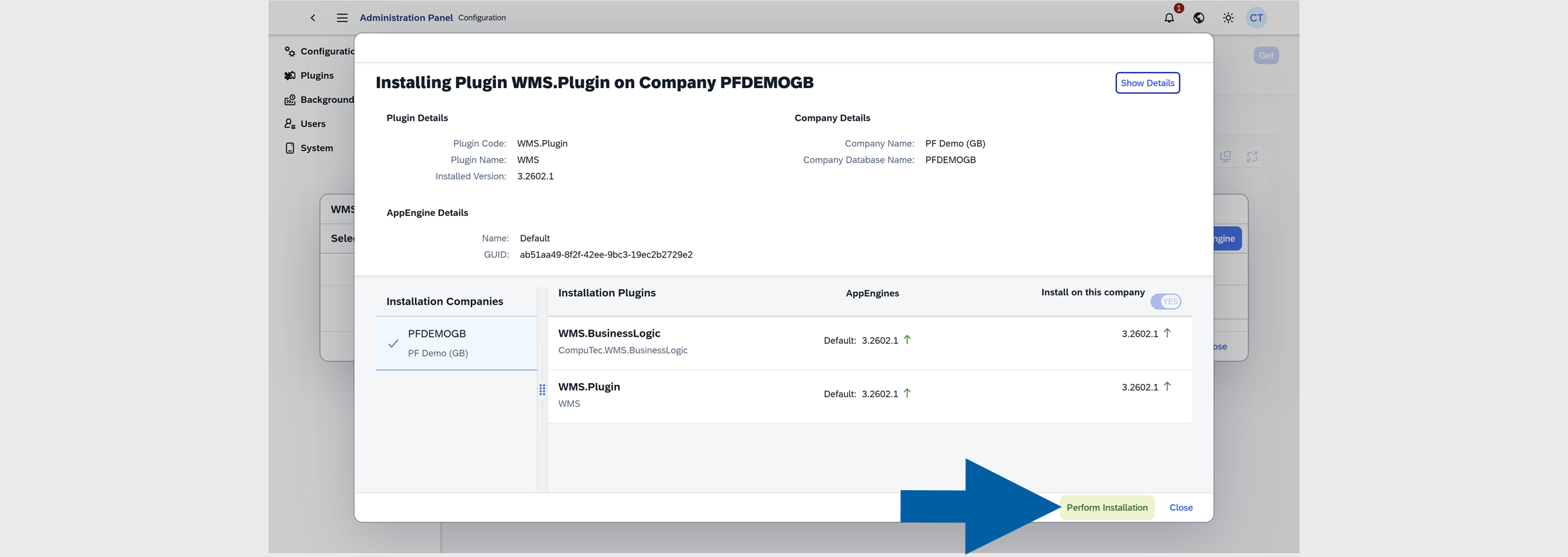Screen dimensions: 1568x557
Task: Click the hamburger menu icon
Action: pyautogui.click(x=342, y=18)
